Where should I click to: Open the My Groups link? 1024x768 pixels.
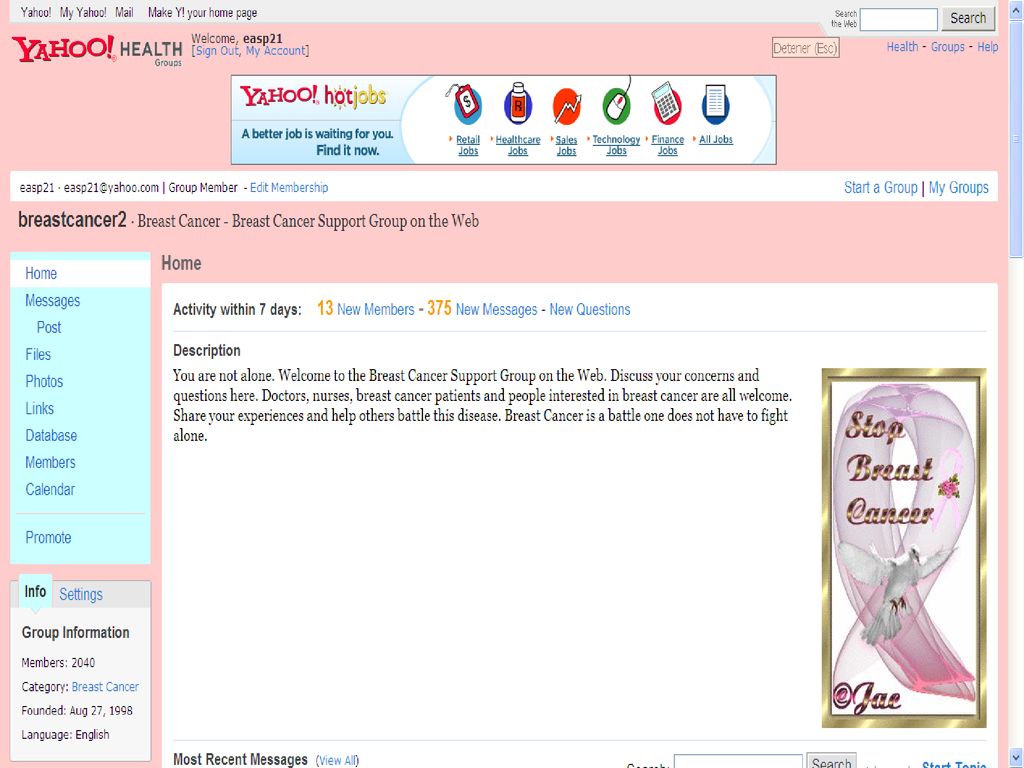tap(958, 188)
